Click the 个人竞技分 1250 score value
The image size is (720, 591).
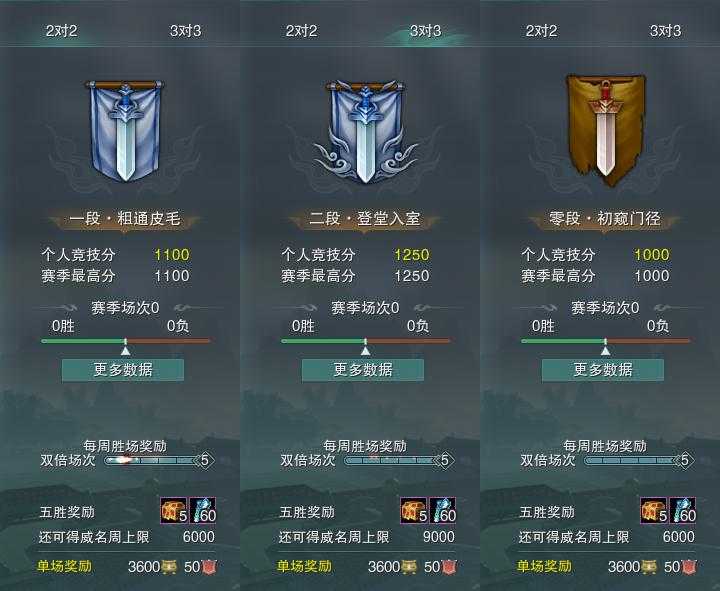[x=412, y=255]
